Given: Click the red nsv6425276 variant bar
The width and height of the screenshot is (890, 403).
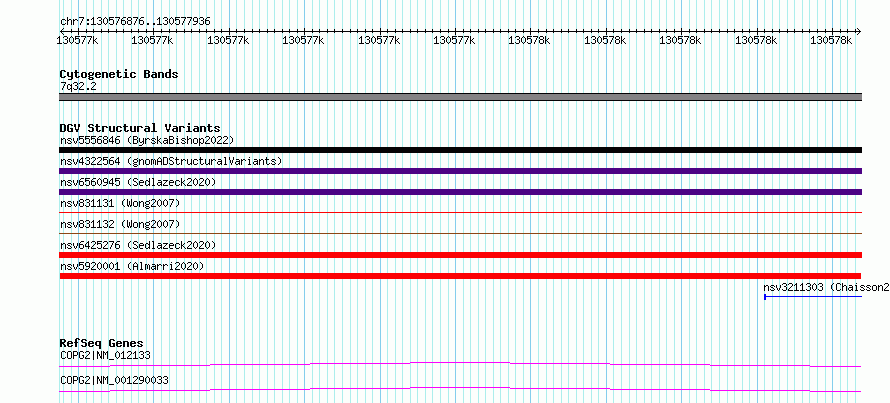Looking at the screenshot, I should tap(460, 255).
